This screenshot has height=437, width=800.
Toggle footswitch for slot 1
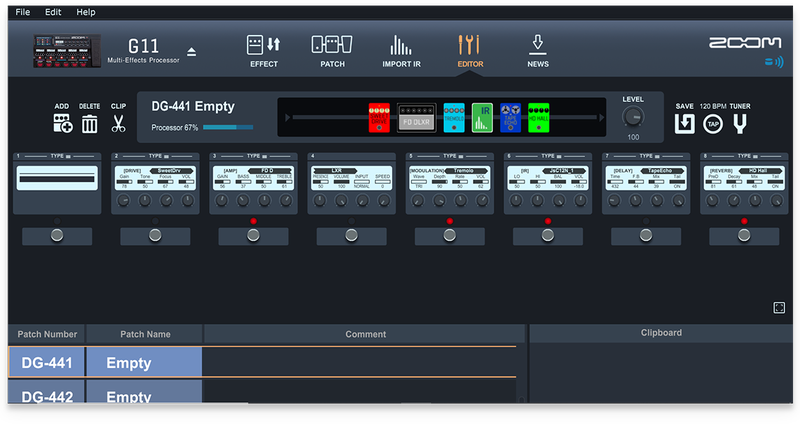(x=57, y=236)
